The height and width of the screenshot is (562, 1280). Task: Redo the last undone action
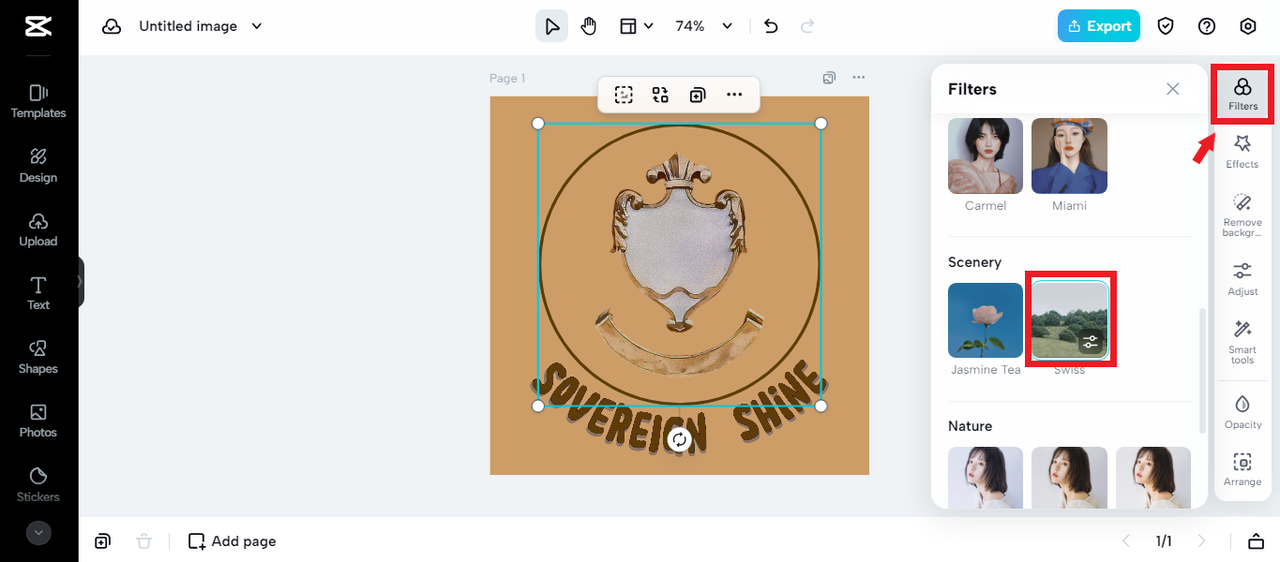coord(808,26)
